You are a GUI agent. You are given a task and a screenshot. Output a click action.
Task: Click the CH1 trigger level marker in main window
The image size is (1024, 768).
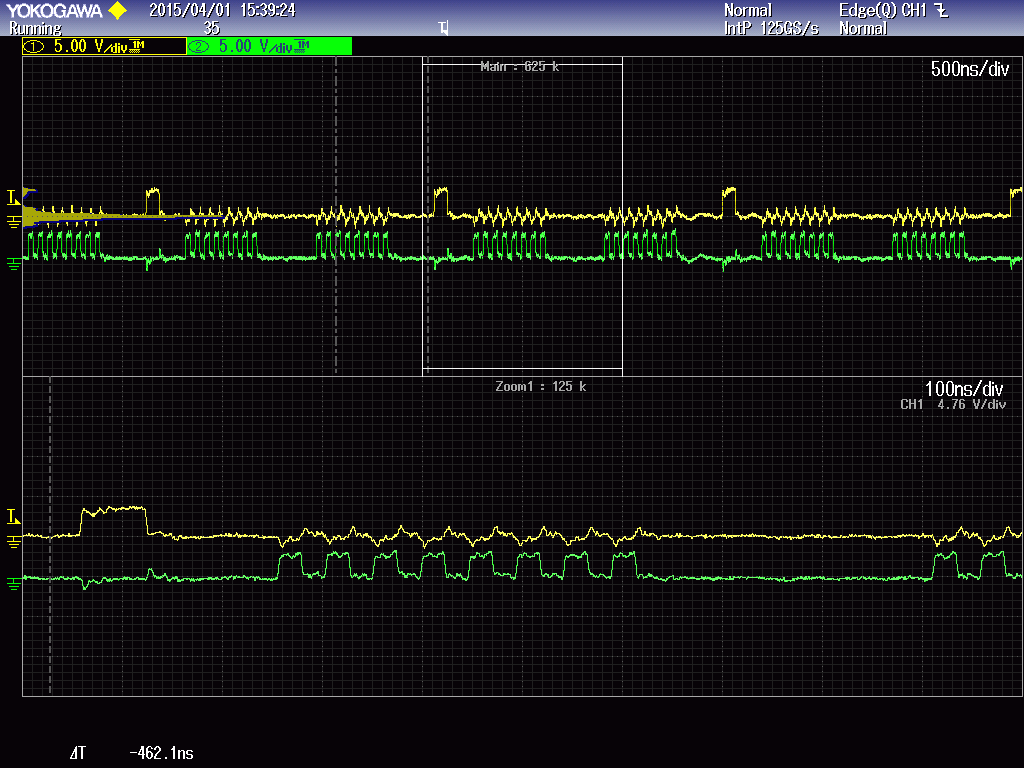point(13,197)
